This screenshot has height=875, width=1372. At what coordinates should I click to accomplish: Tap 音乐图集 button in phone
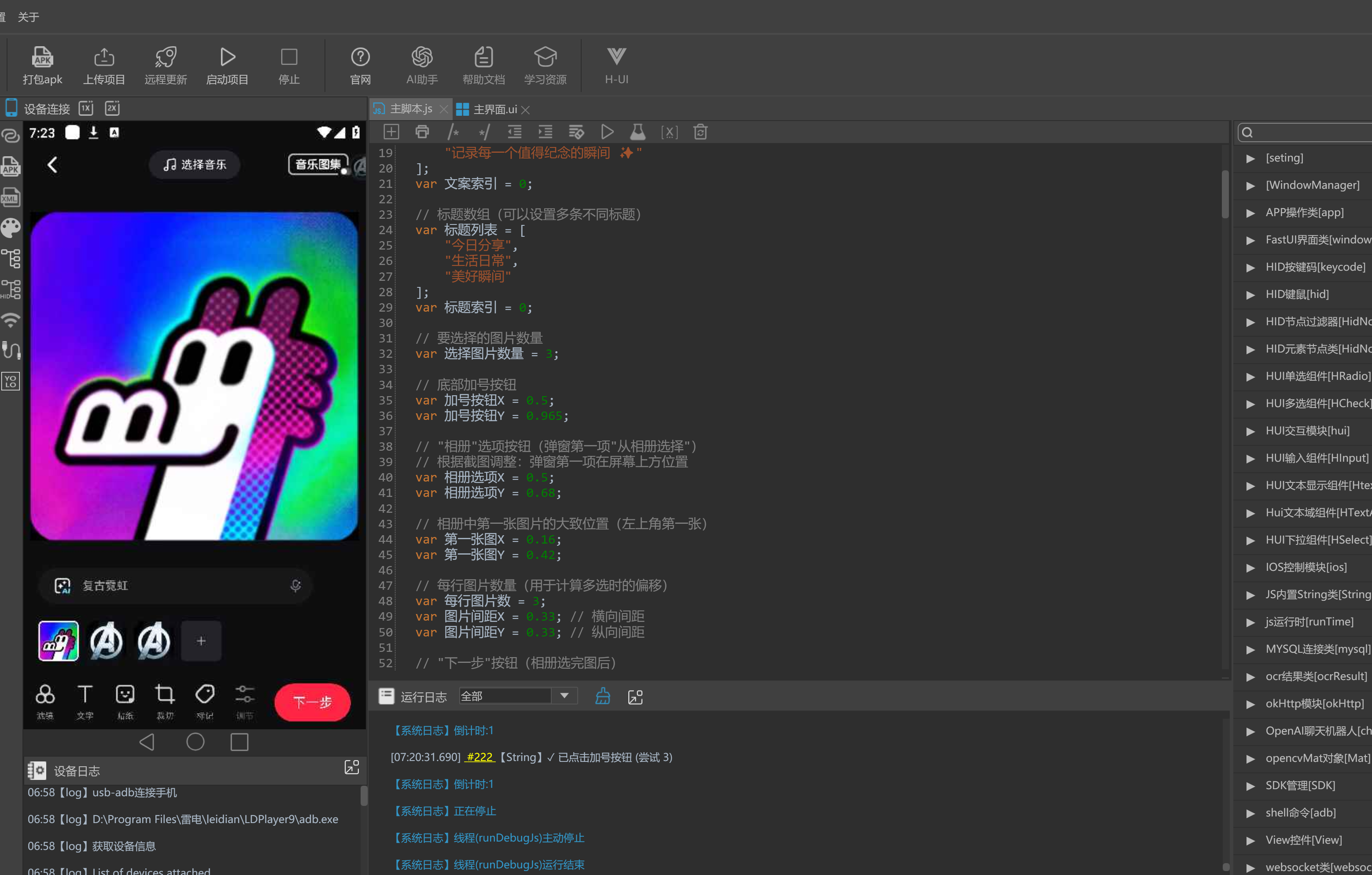click(x=318, y=165)
